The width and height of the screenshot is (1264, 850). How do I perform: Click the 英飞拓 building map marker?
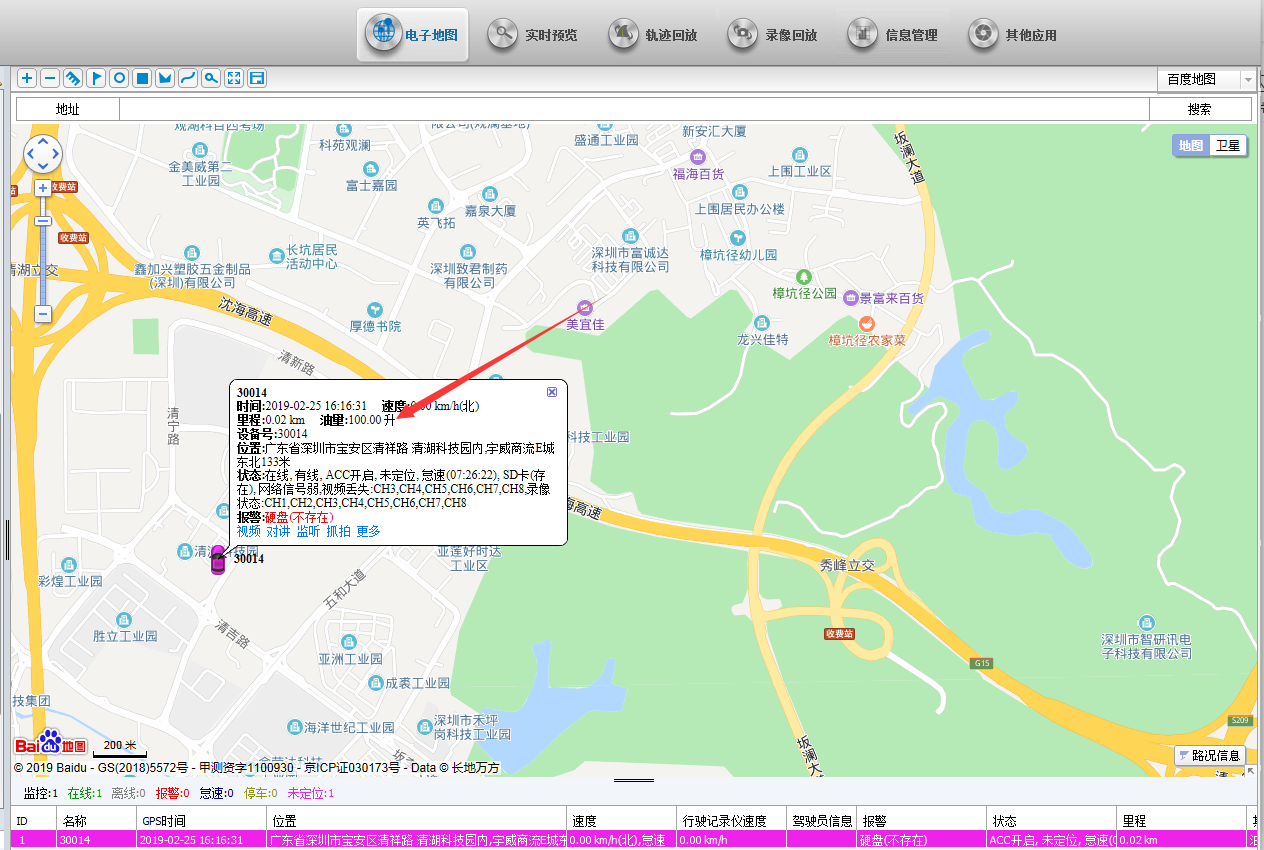click(x=436, y=204)
